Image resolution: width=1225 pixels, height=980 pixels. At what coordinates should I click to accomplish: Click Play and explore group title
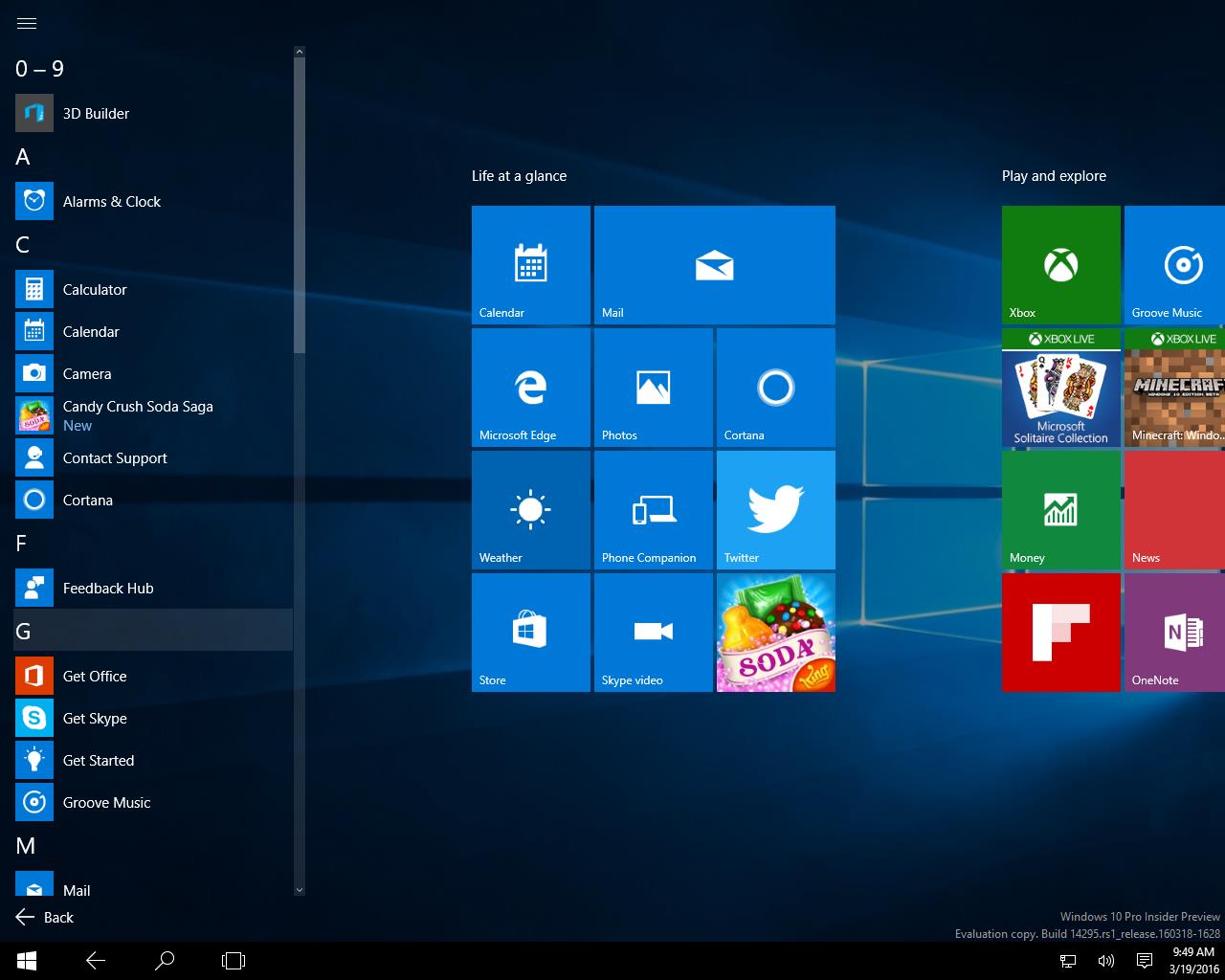[1054, 176]
